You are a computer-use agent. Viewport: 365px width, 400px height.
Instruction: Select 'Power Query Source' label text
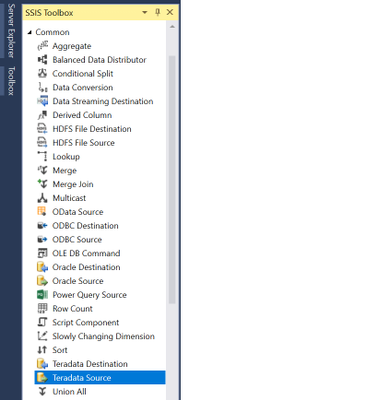click(x=89, y=295)
